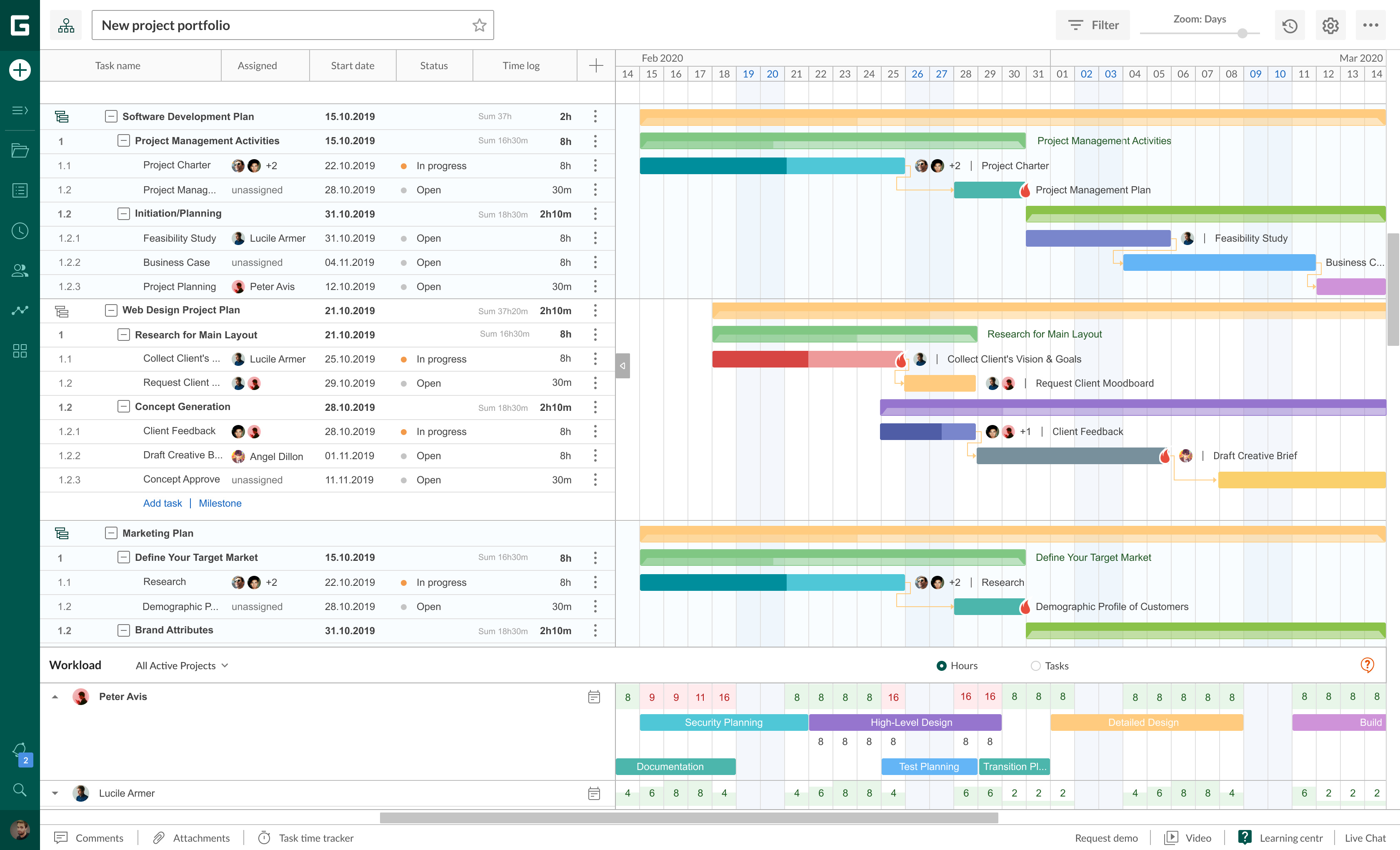
Task: Open the history clock icon
Action: pos(1289,25)
